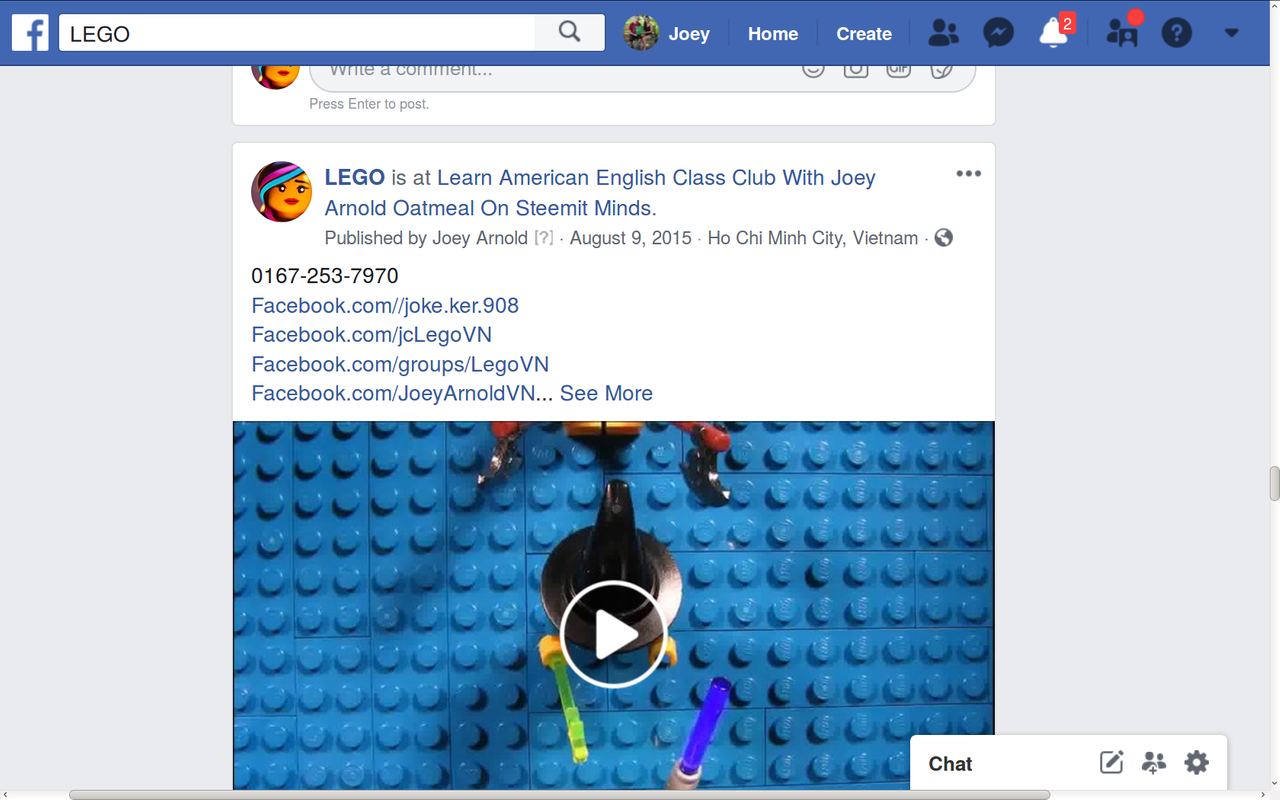Click Create in the top bar
This screenshot has width=1280, height=800.
(x=864, y=33)
